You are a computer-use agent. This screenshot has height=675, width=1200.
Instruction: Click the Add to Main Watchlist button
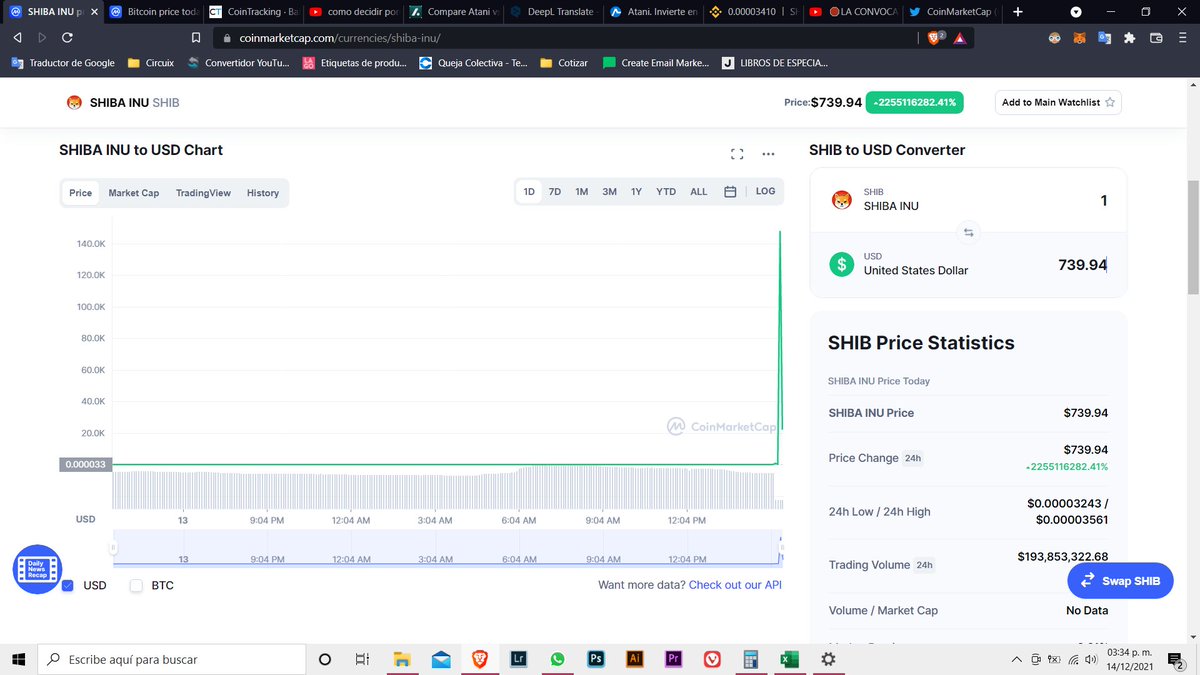click(1058, 102)
